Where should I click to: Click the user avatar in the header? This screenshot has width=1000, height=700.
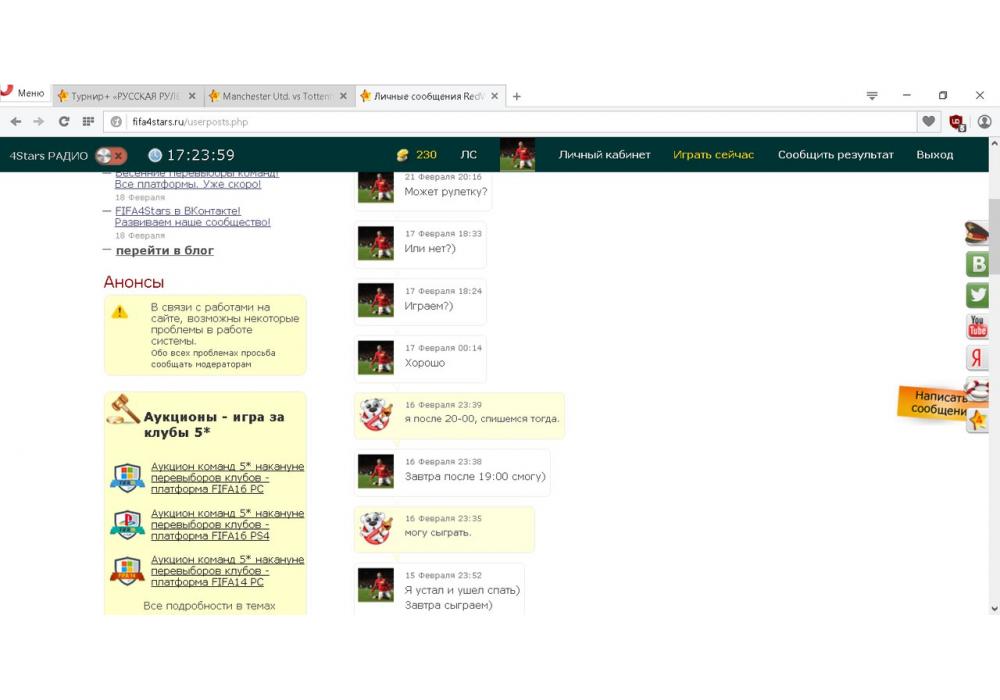coord(517,154)
